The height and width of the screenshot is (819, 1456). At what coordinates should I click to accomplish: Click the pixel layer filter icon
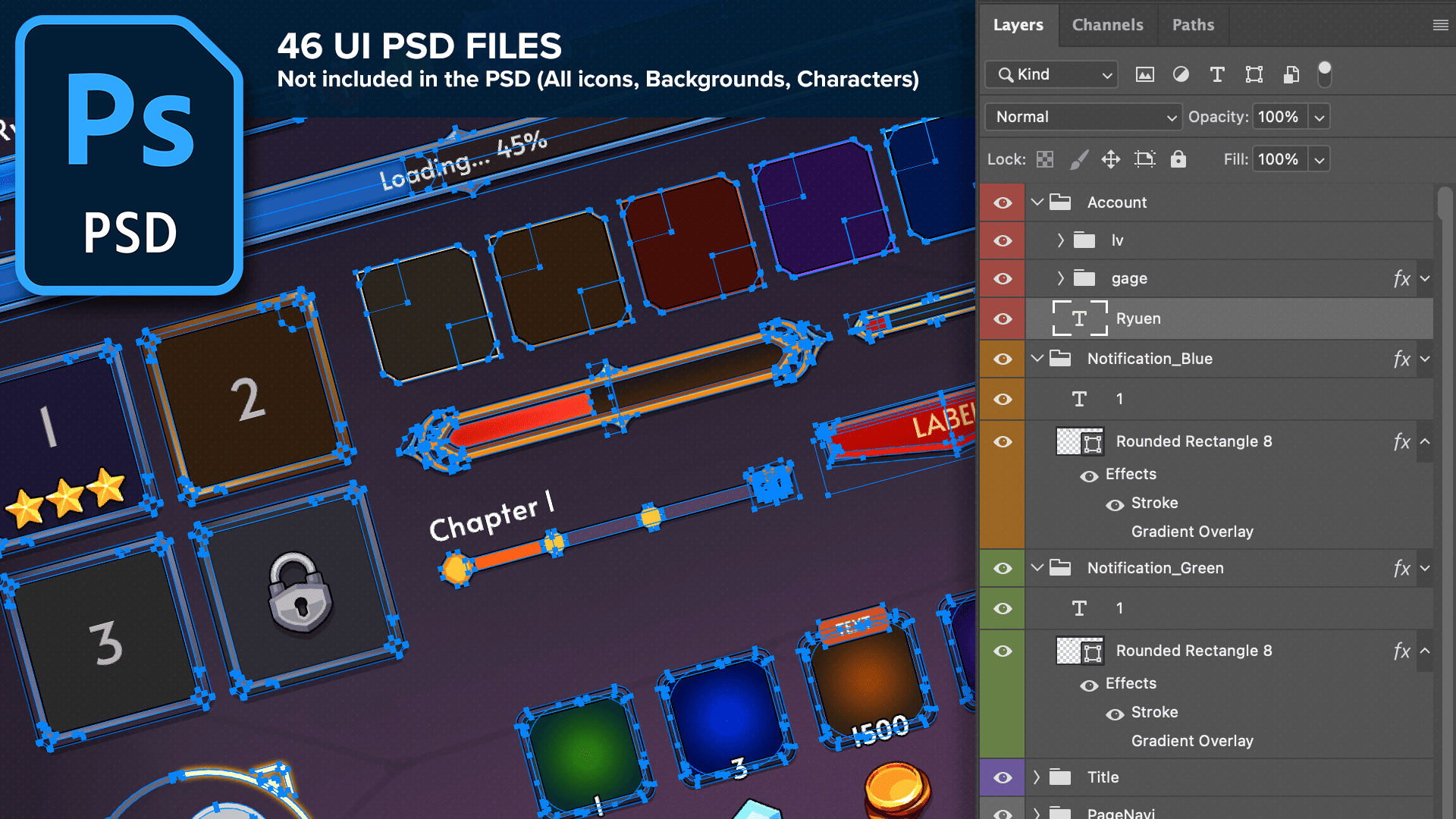point(1144,74)
